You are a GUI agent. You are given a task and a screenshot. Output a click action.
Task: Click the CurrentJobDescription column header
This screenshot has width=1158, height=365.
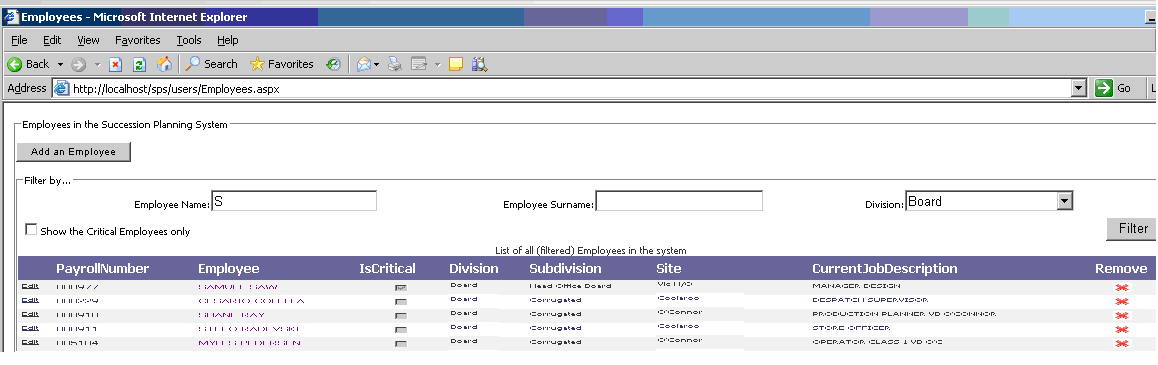[x=885, y=268]
